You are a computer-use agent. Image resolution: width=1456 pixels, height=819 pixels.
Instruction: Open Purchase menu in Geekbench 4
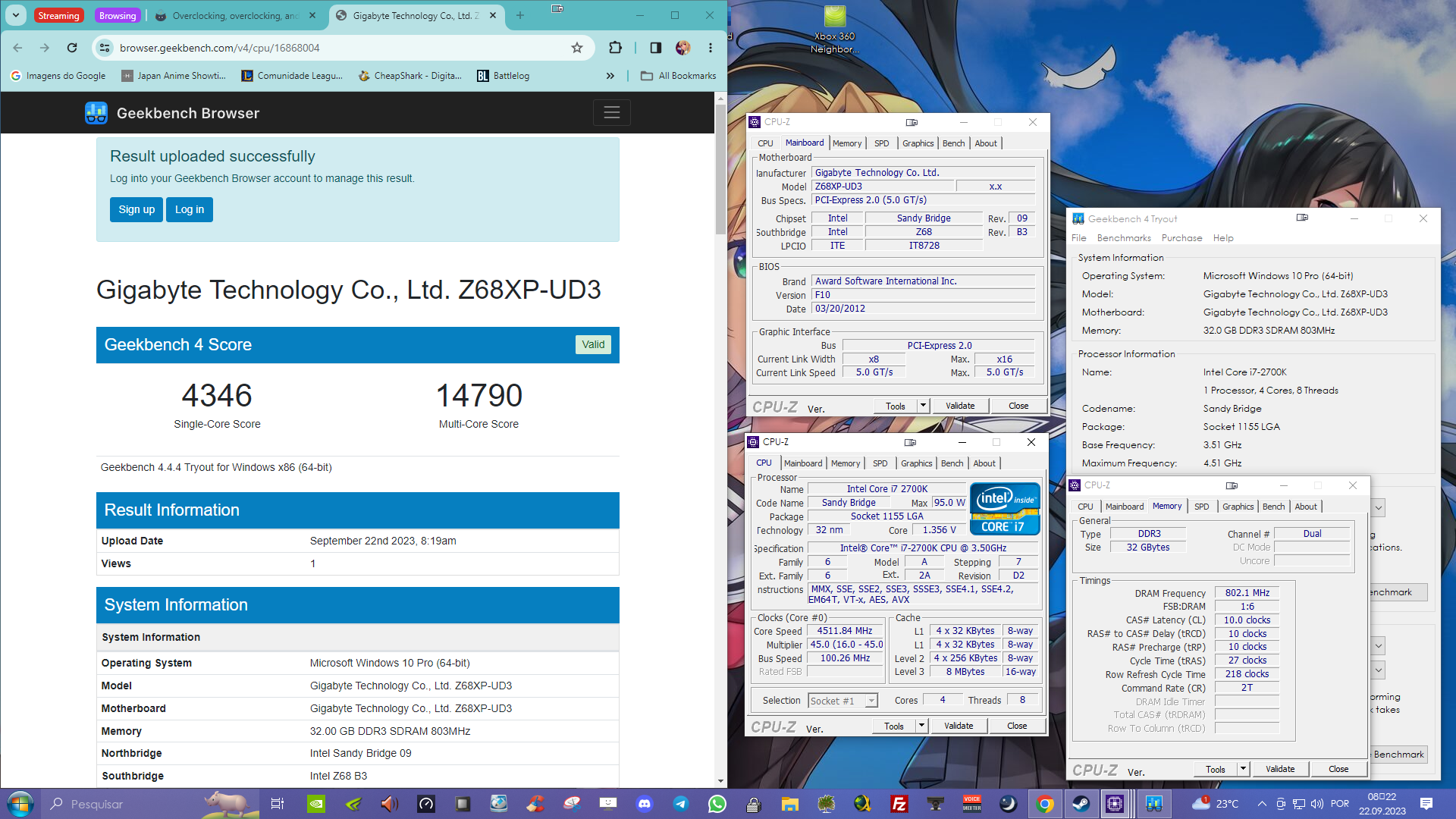pyautogui.click(x=1181, y=238)
